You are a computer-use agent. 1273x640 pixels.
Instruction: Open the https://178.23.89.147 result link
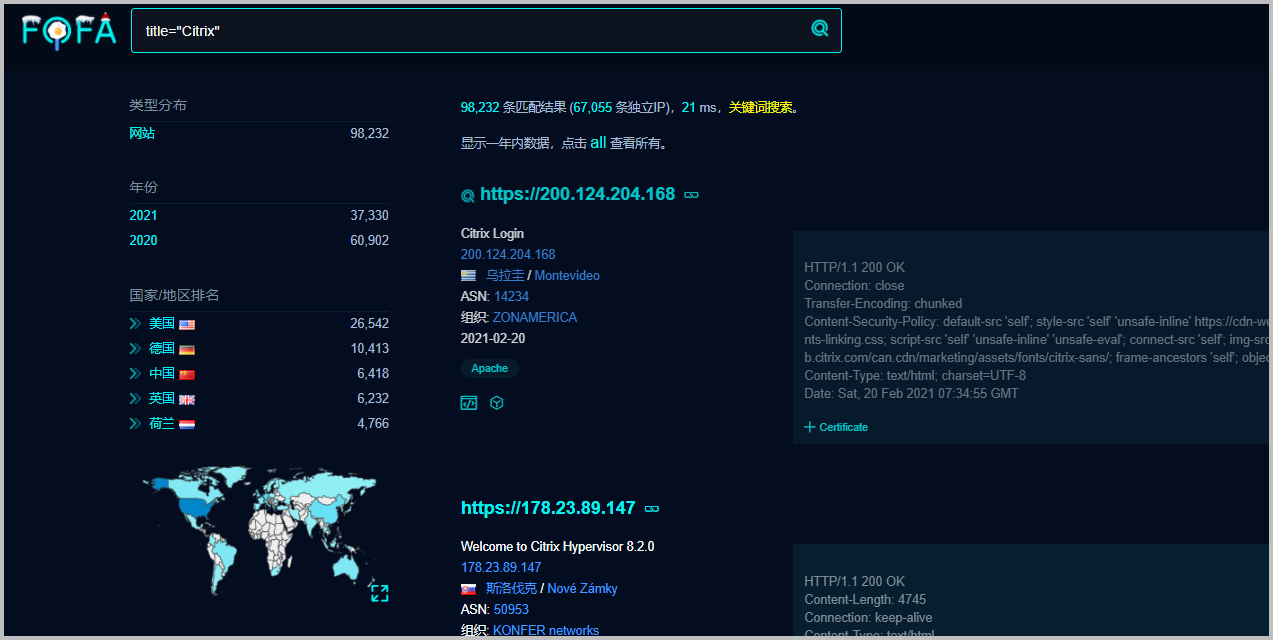tap(548, 508)
